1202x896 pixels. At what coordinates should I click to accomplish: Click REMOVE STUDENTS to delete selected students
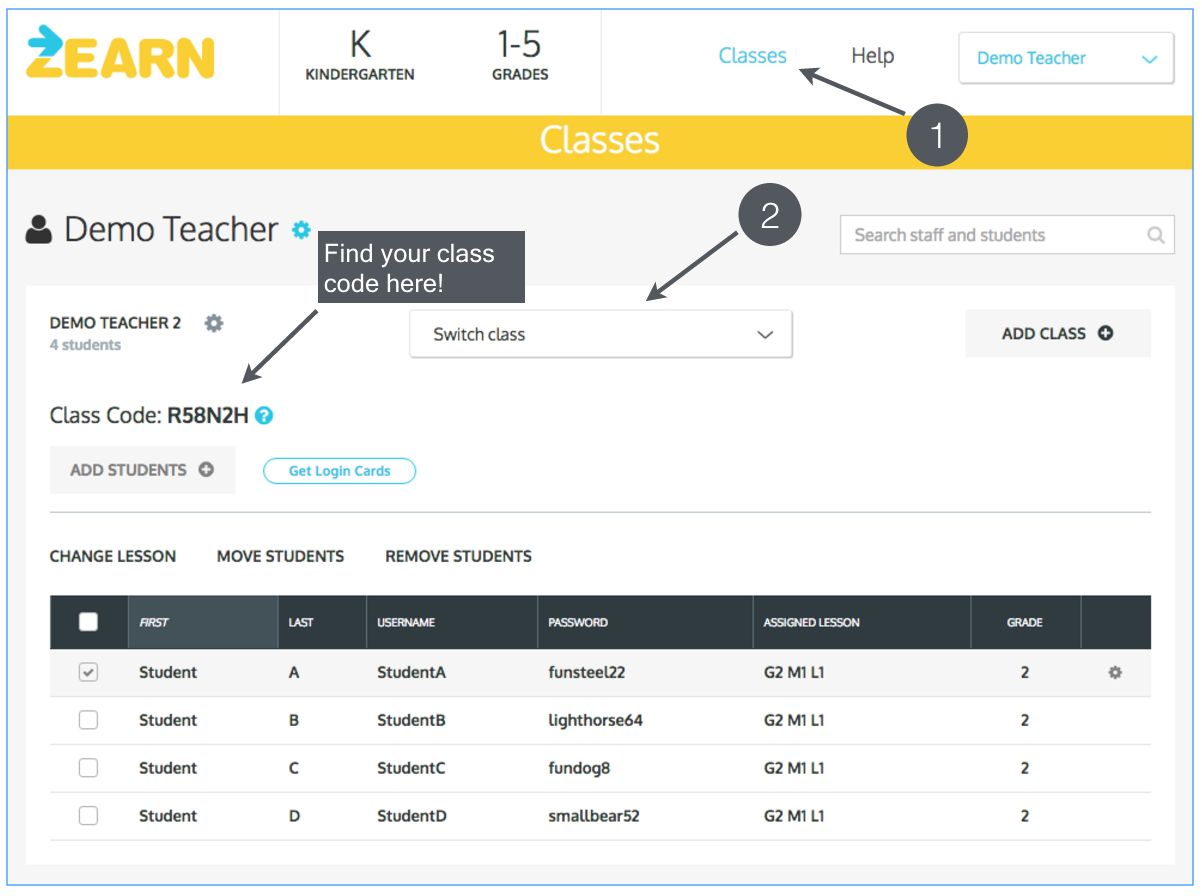(458, 556)
